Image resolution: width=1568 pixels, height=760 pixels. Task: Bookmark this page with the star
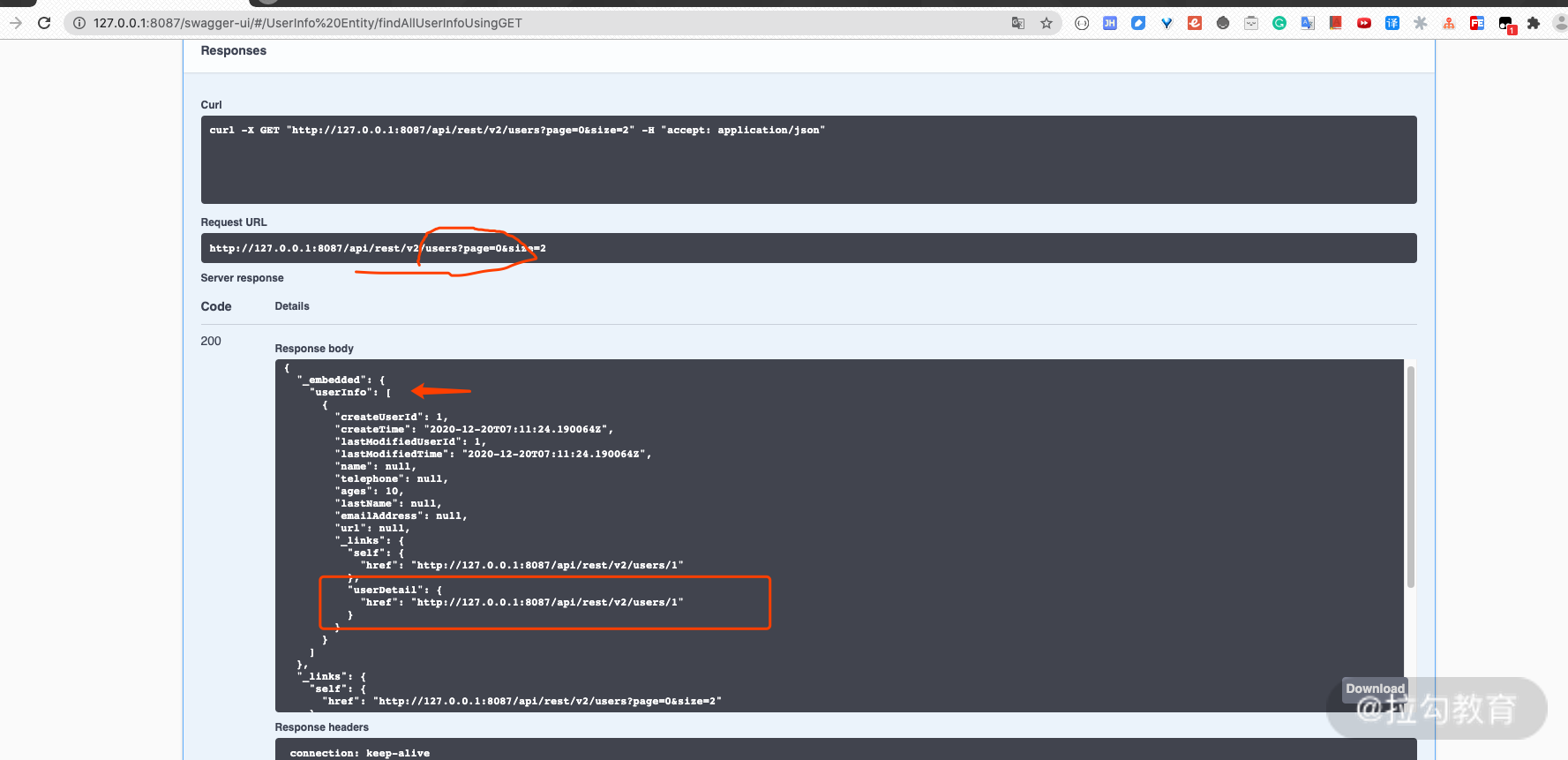(x=1047, y=23)
